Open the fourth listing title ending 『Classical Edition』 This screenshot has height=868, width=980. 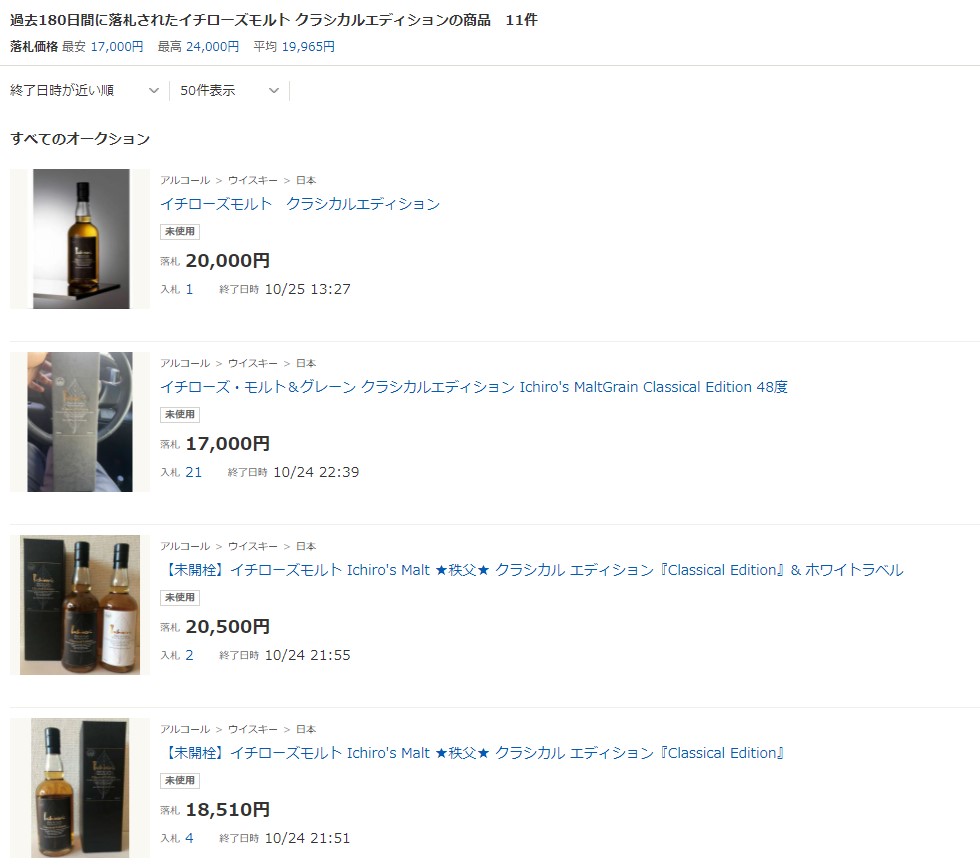click(x=472, y=753)
